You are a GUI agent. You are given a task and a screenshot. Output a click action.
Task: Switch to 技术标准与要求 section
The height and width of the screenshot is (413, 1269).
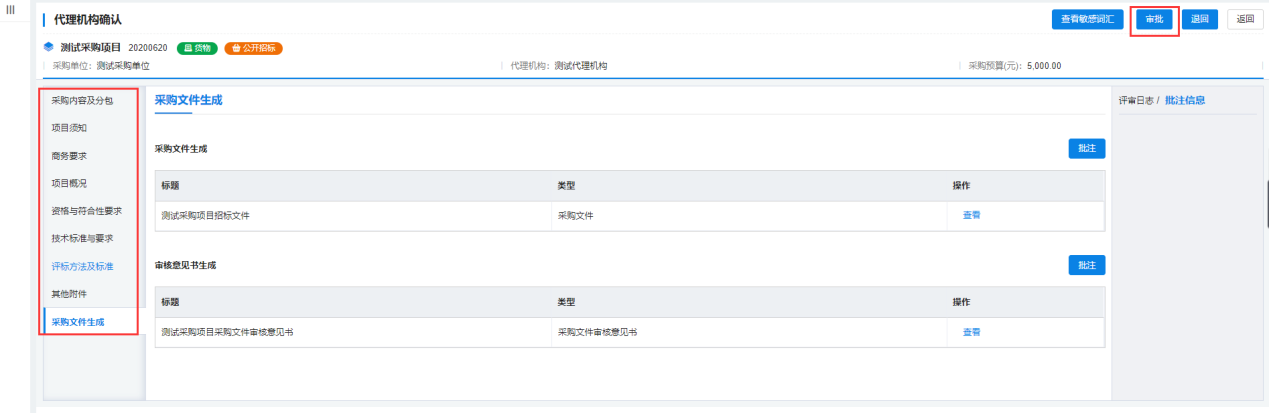pyautogui.click(x=82, y=238)
